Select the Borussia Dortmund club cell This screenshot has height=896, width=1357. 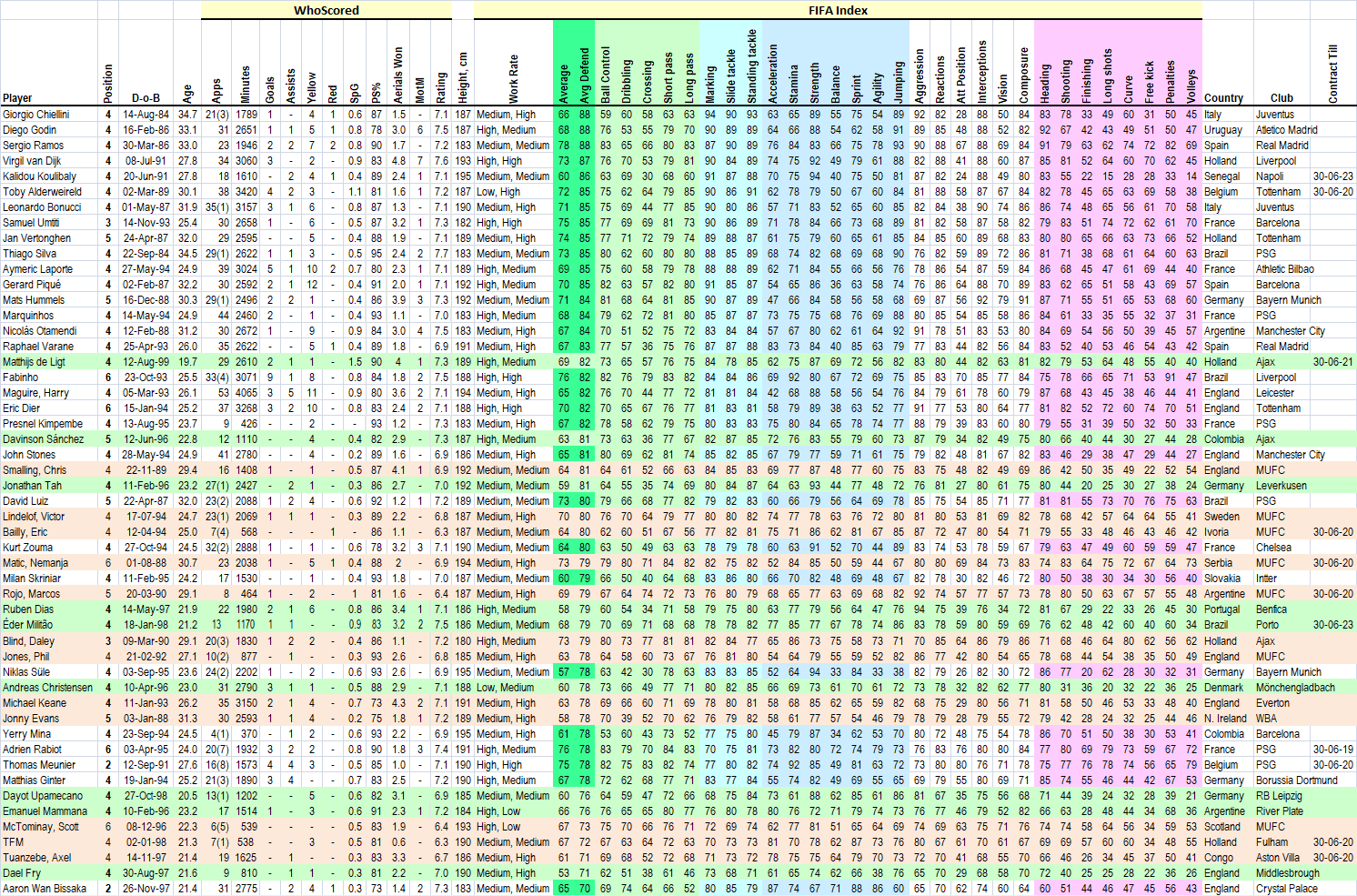pos(1295,780)
